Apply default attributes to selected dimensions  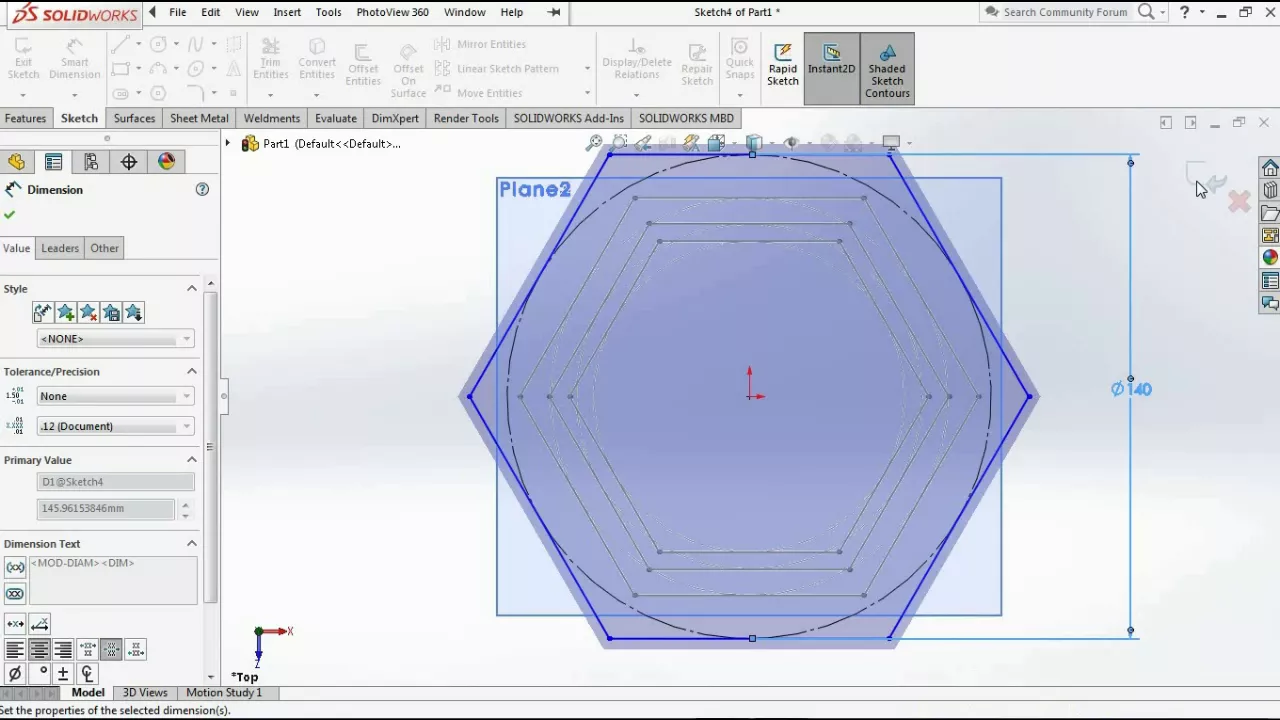(42, 313)
